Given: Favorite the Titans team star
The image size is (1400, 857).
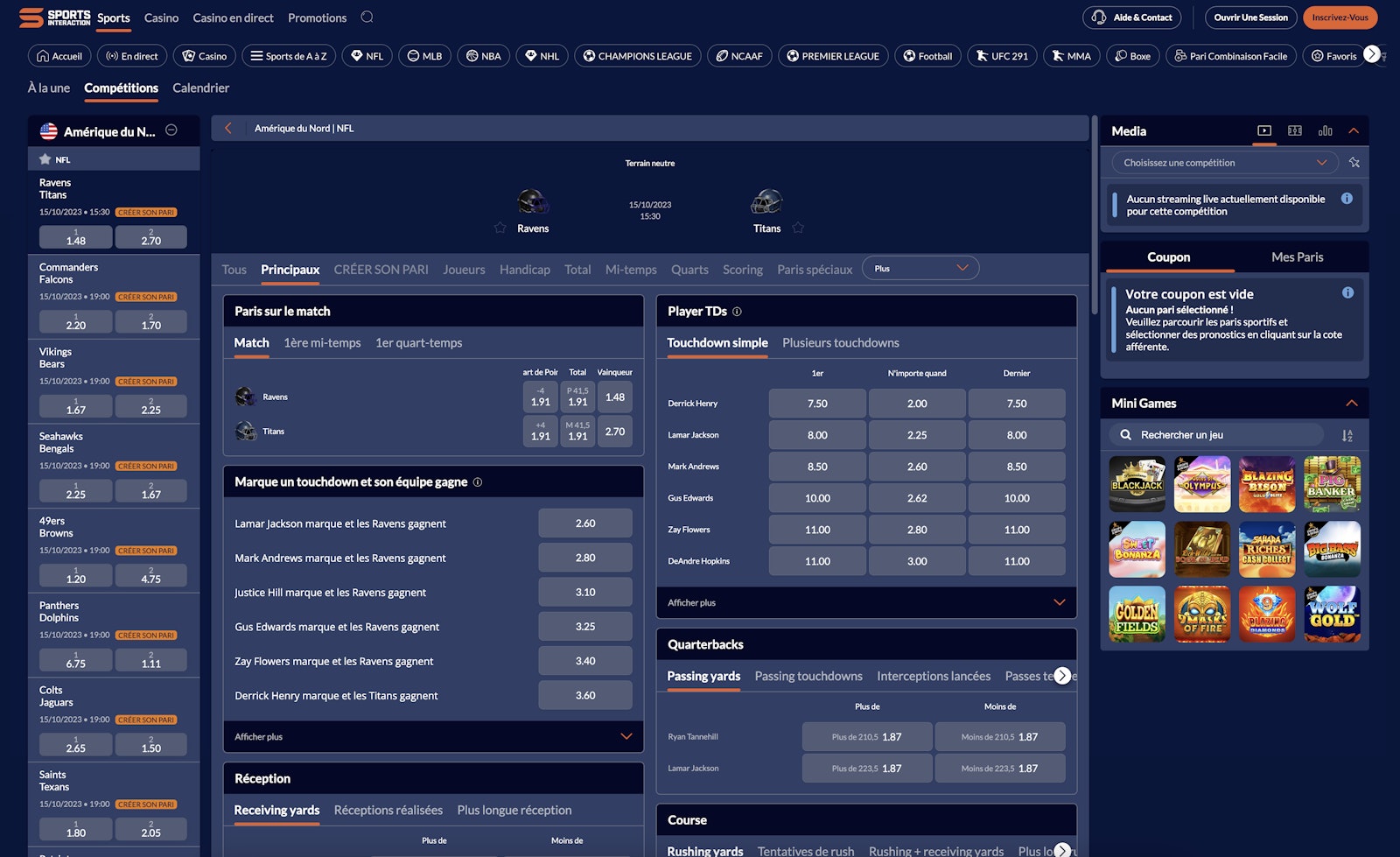Looking at the screenshot, I should 798,228.
